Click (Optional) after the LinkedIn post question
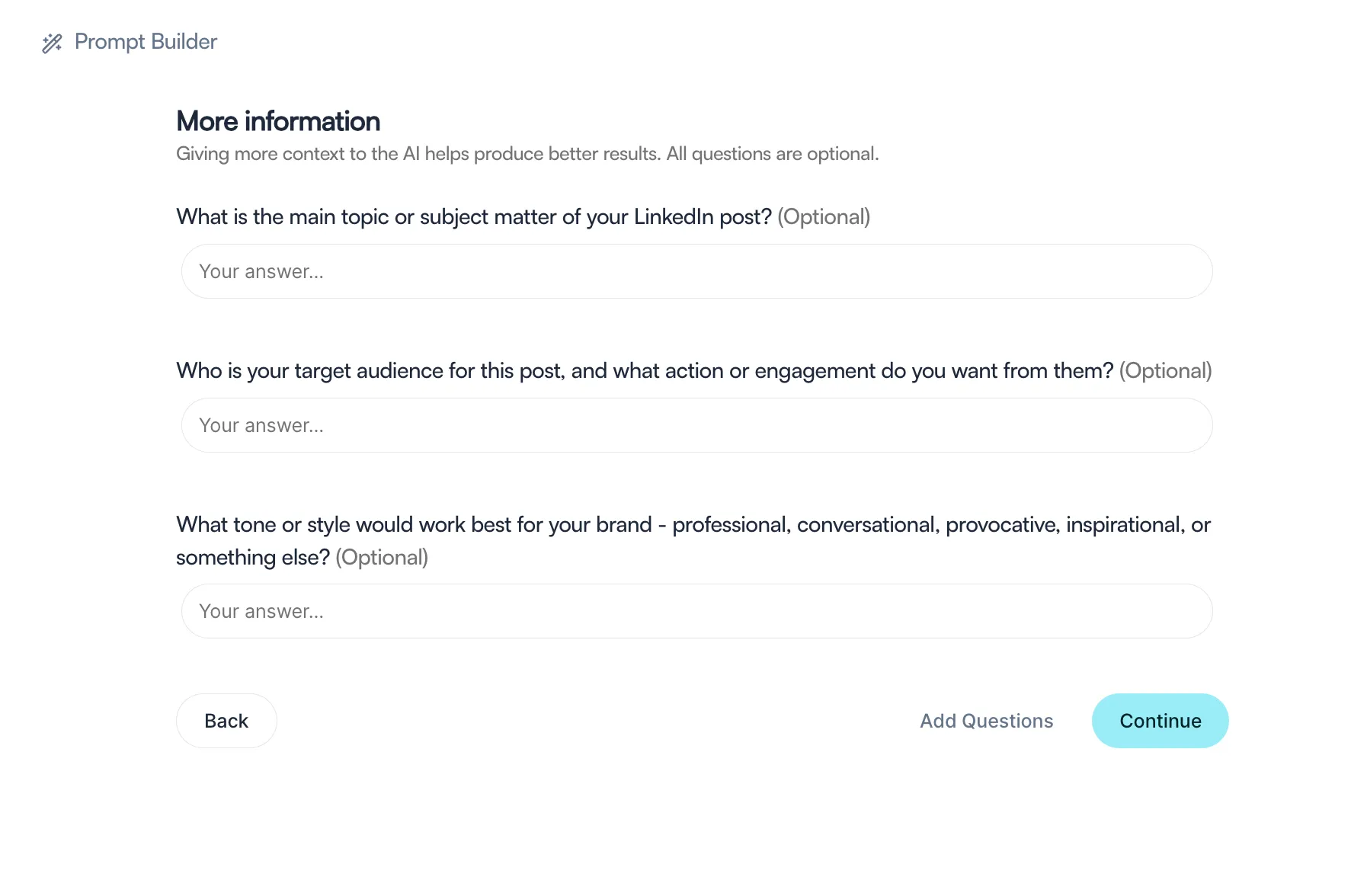 tap(824, 217)
